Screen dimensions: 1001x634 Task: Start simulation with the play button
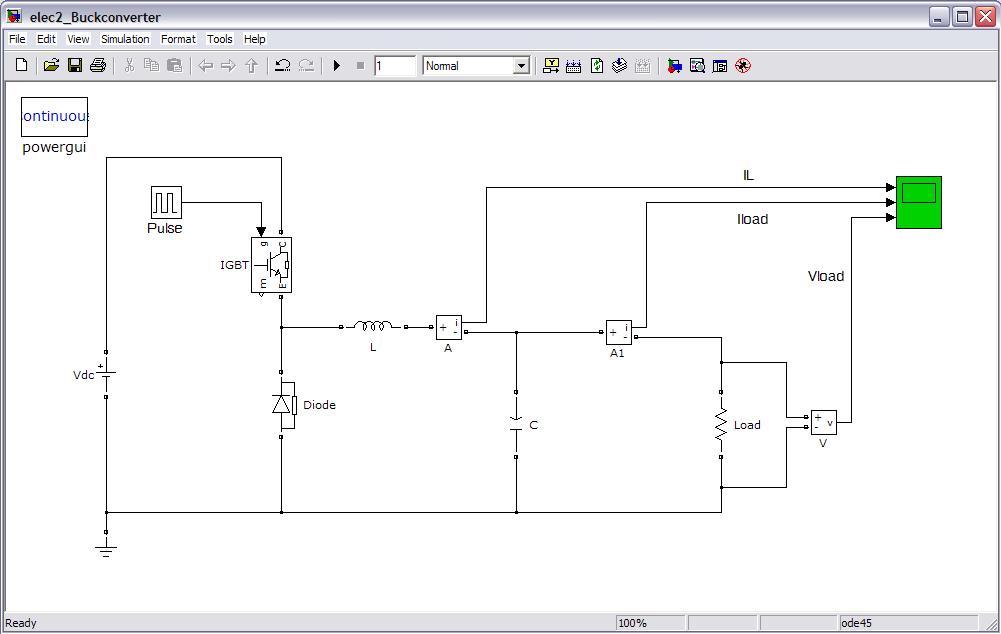(337, 66)
